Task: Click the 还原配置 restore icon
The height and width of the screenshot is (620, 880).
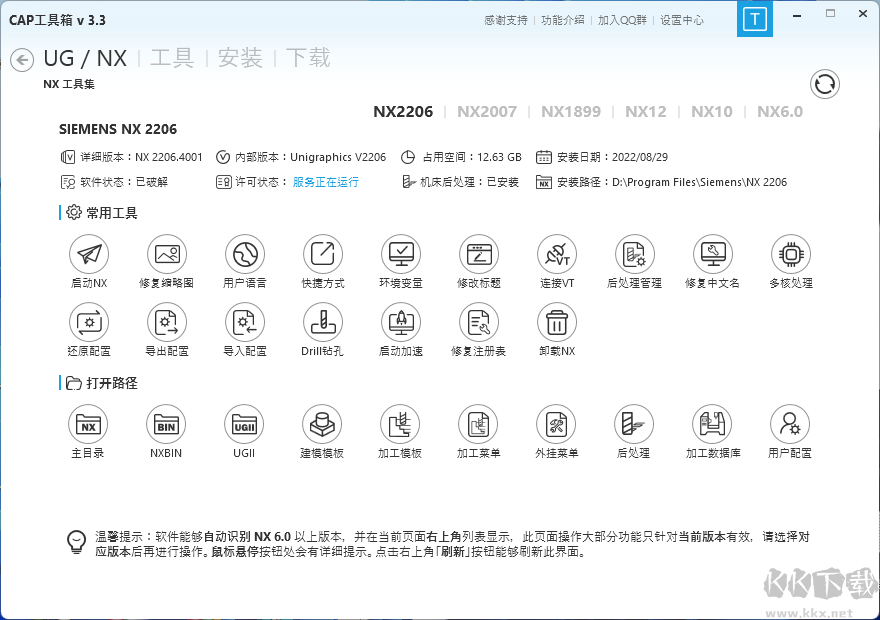Action: tap(89, 322)
